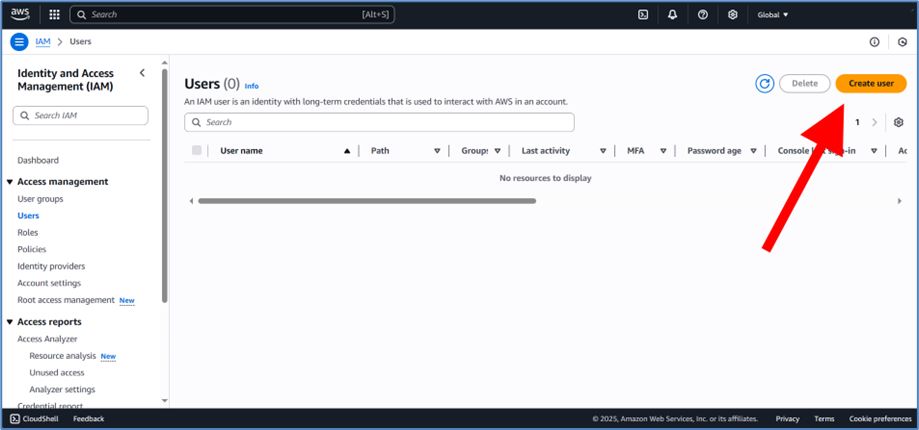Refresh the users list
This screenshot has width=919, height=430.
(x=765, y=84)
